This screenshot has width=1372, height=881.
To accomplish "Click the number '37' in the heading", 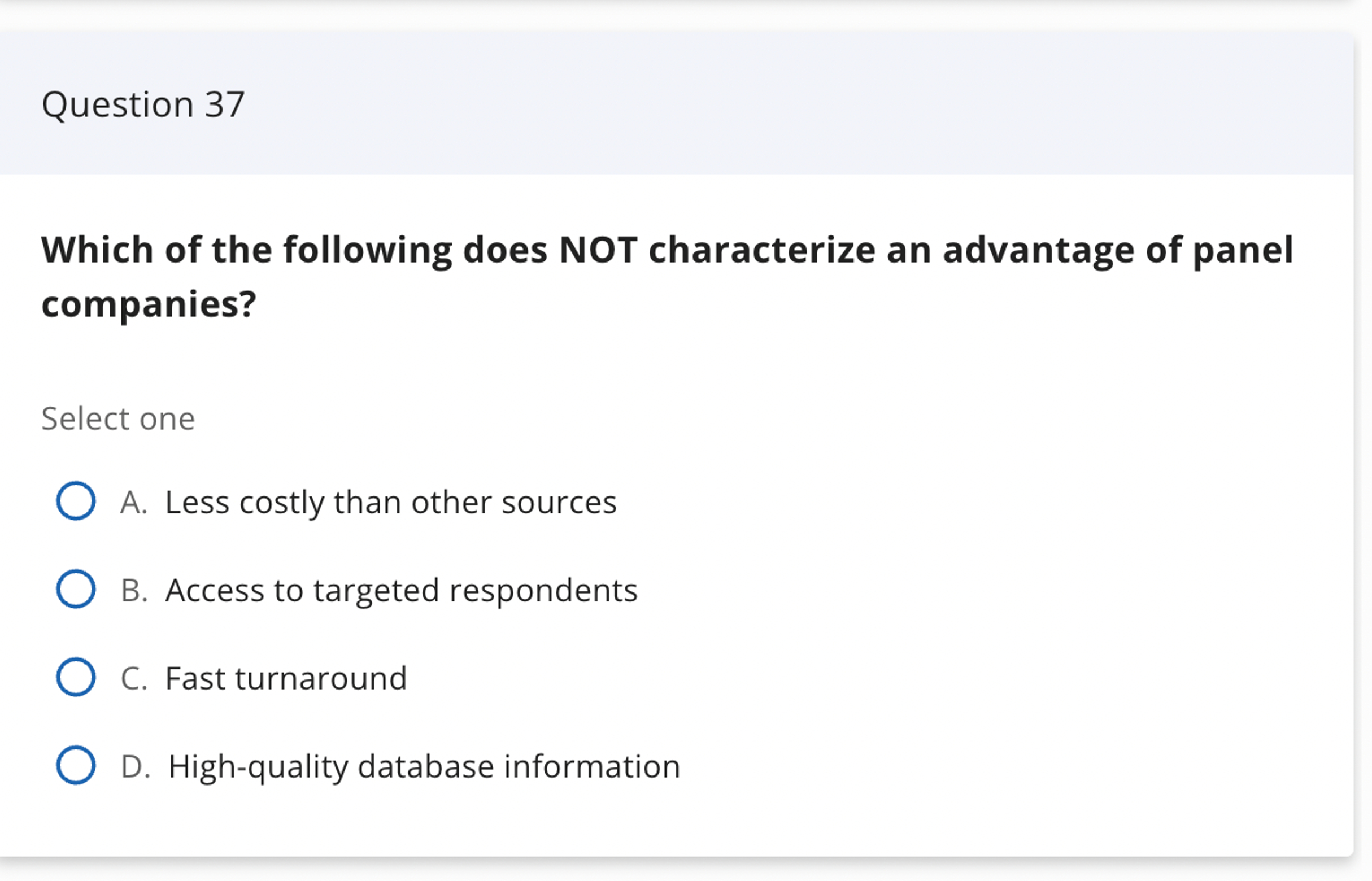I will [225, 104].
